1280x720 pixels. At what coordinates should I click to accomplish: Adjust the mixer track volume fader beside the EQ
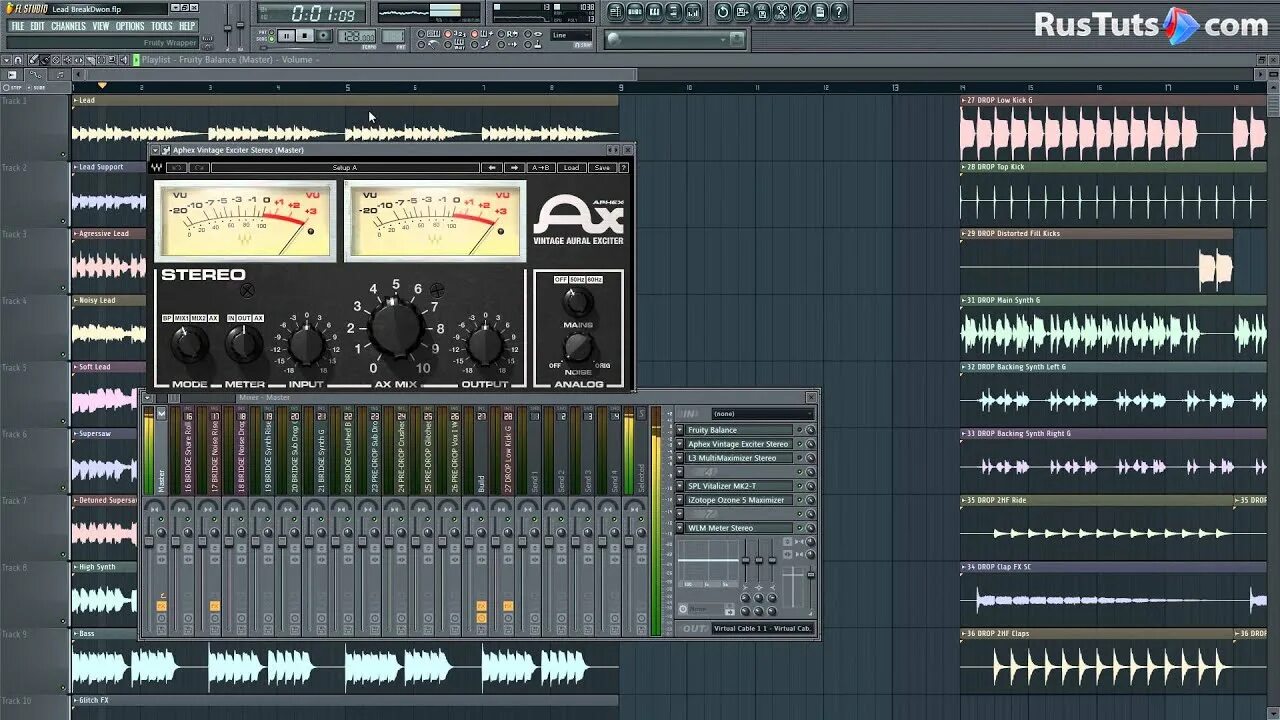[811, 573]
